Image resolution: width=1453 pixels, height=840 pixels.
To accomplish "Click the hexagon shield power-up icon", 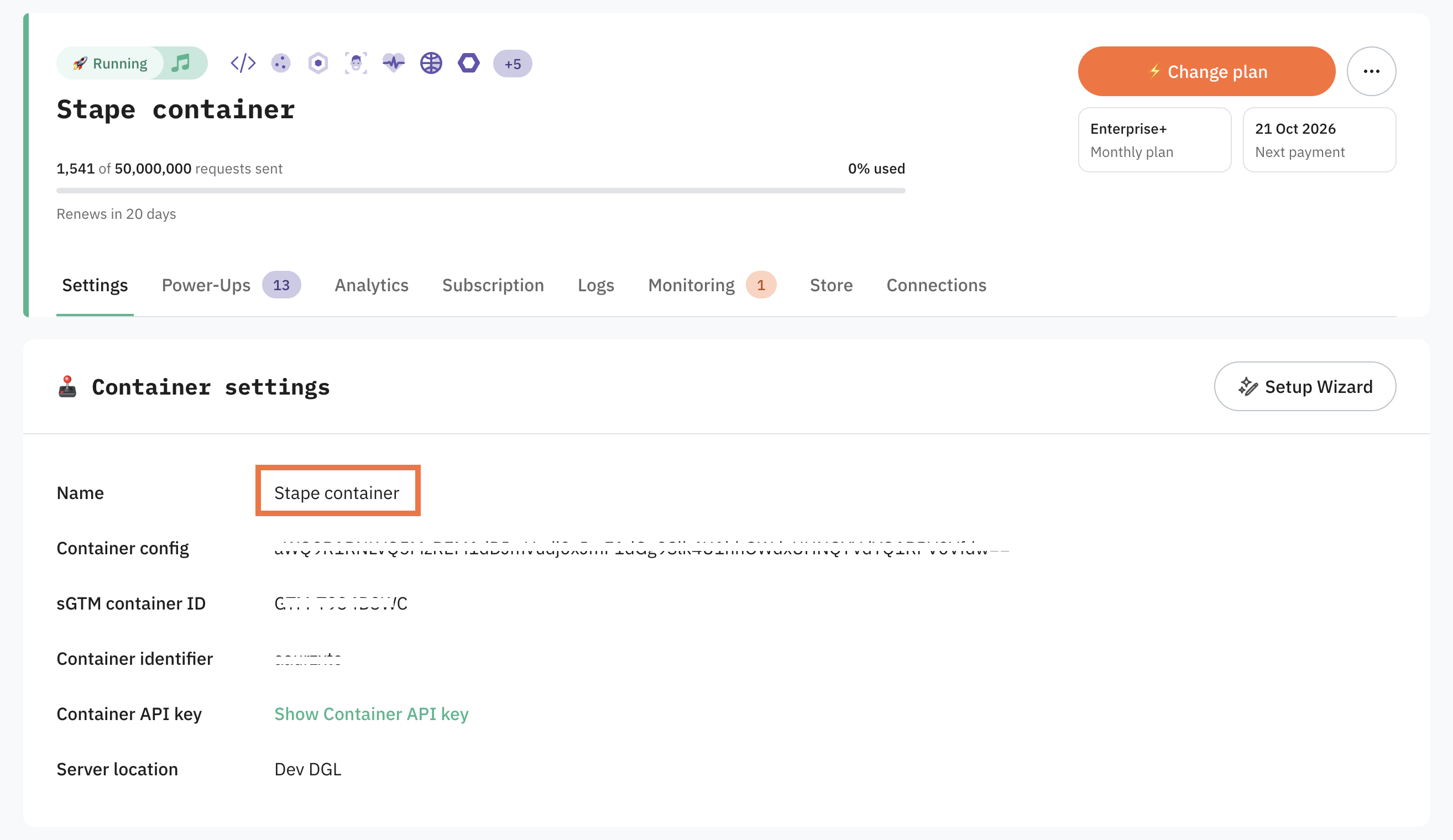I will (x=318, y=63).
